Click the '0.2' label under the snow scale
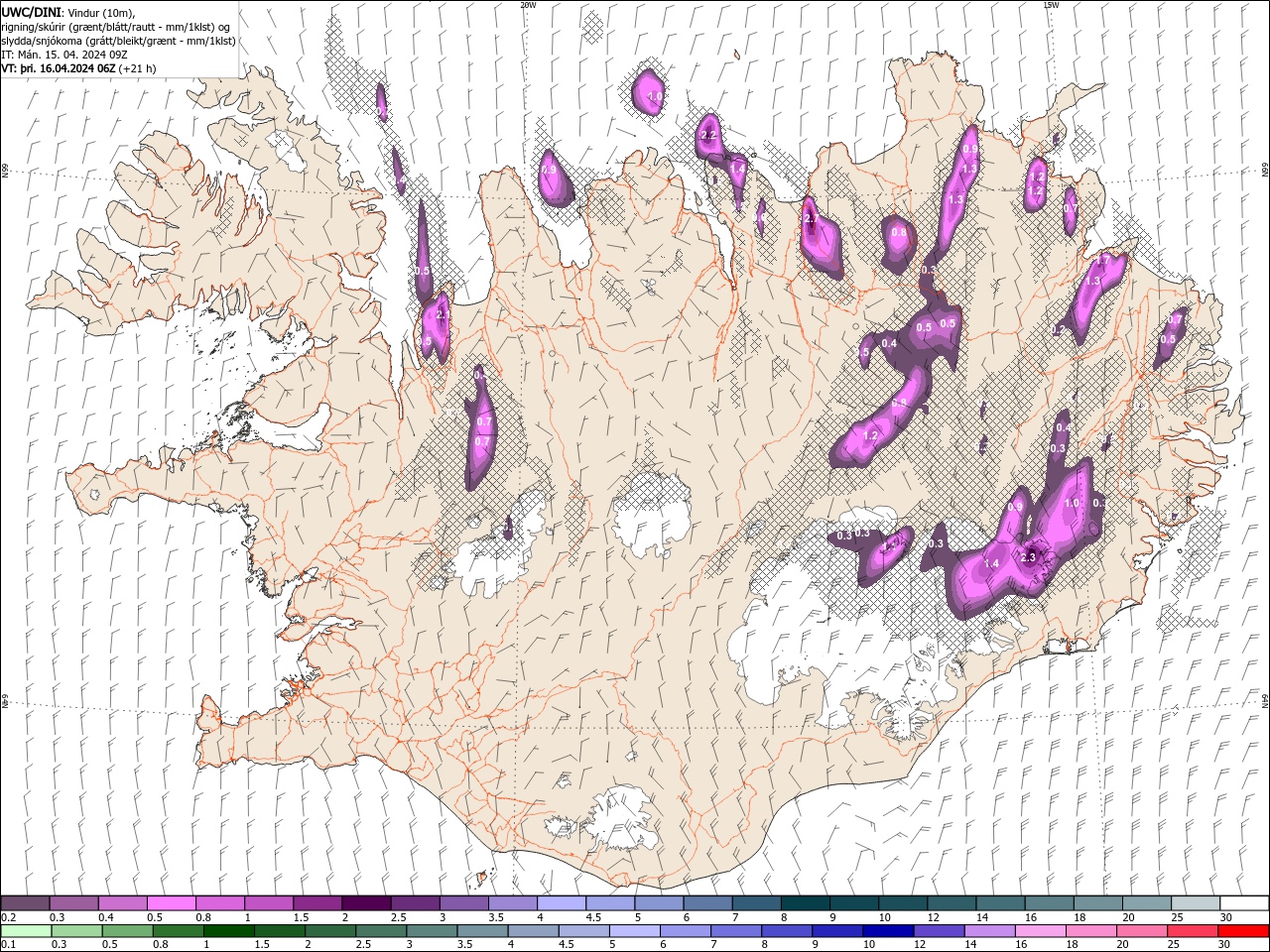 tap(8, 917)
